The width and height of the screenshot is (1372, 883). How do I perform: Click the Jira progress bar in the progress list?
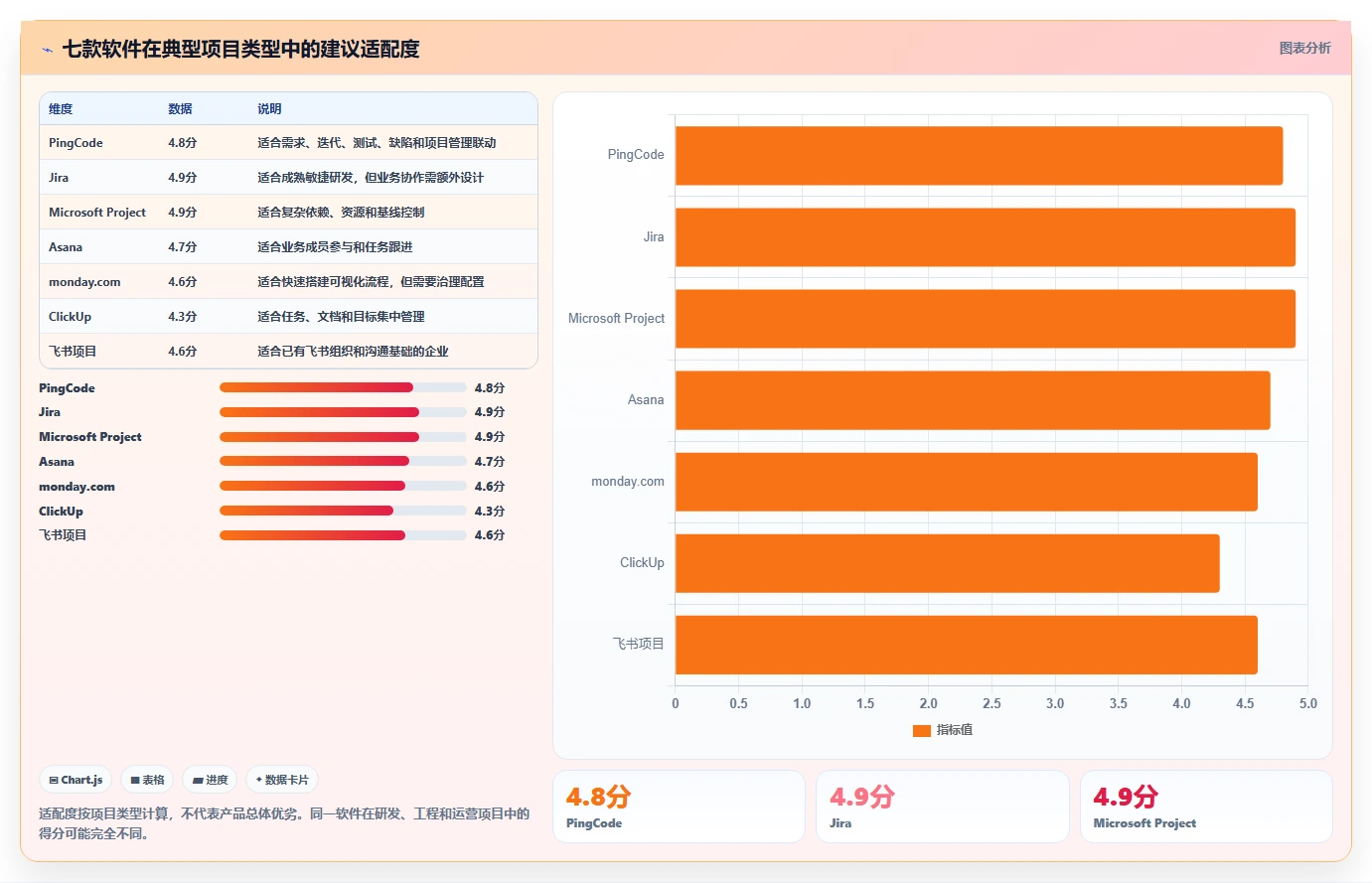(x=343, y=412)
